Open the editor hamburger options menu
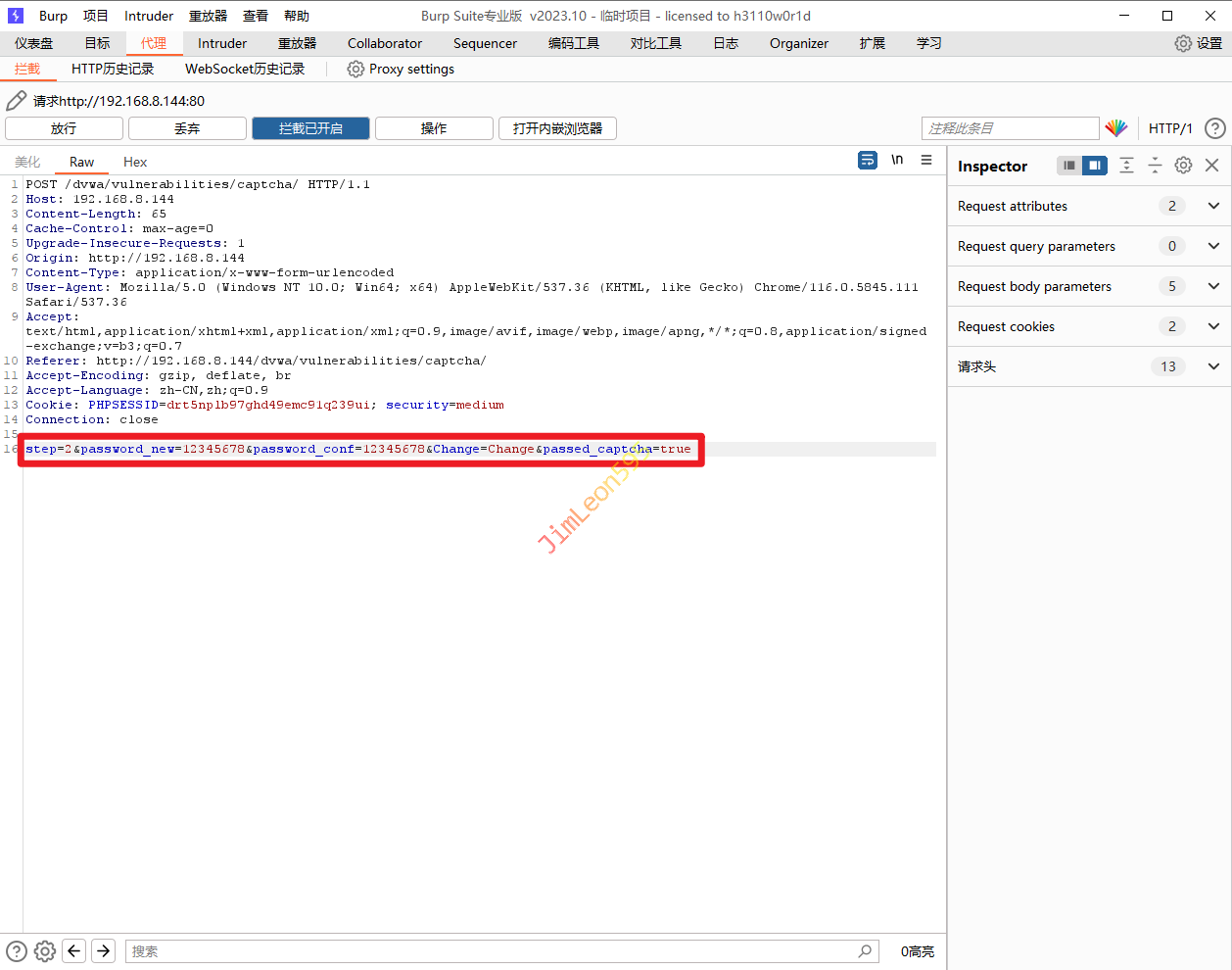Screen dimensions: 1232x970 click(926, 160)
